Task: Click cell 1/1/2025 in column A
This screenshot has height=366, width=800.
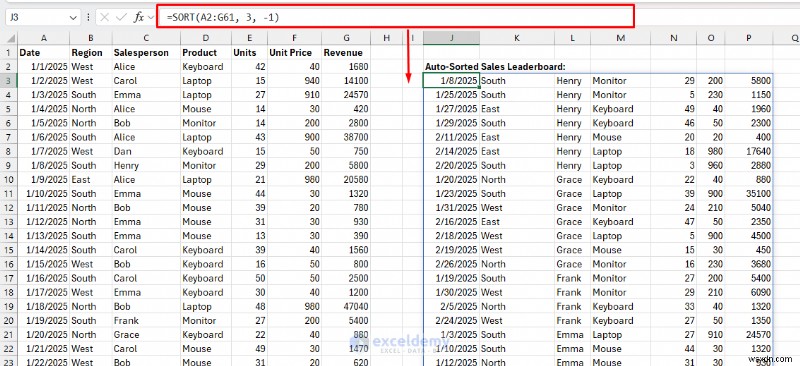Action: (43, 67)
